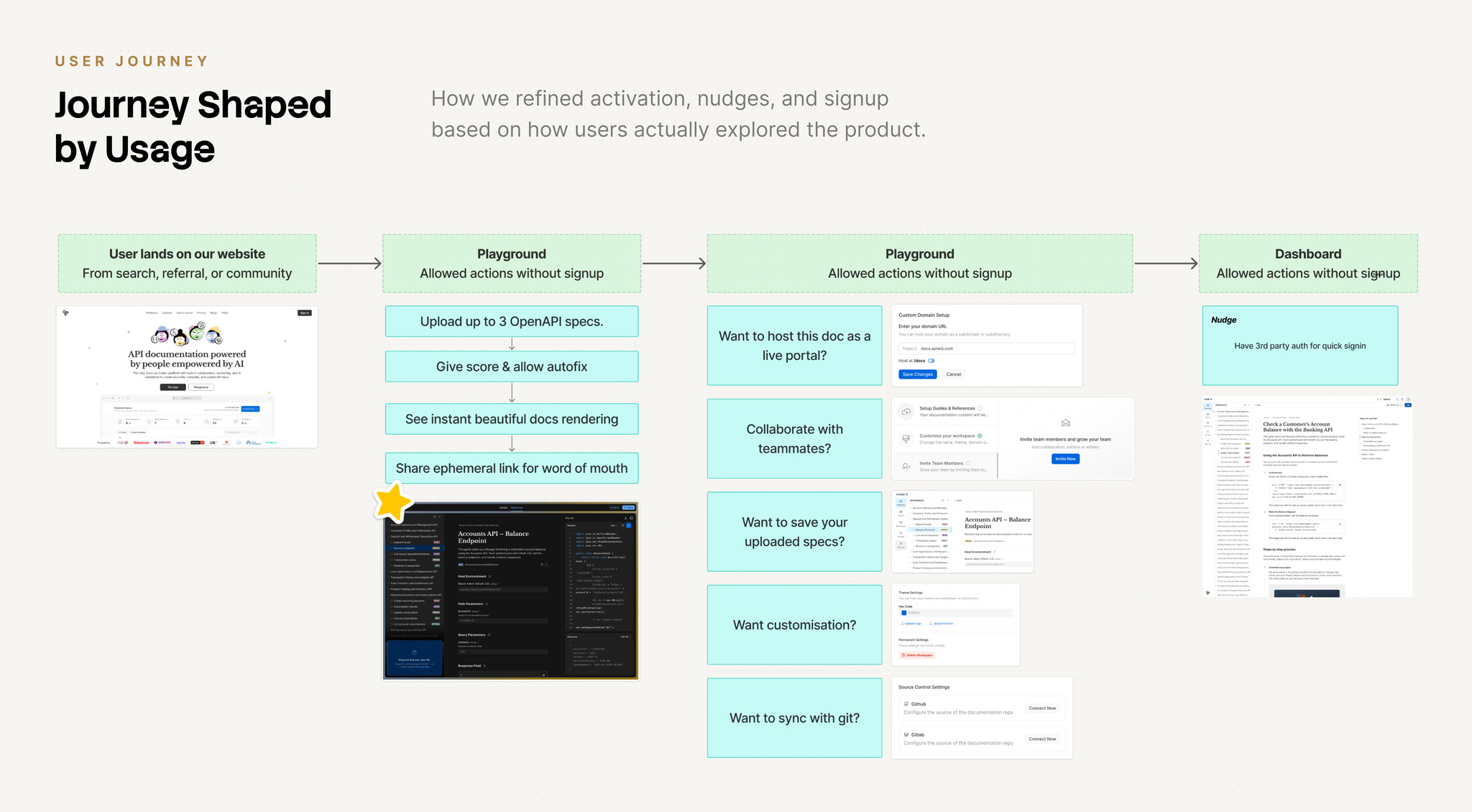Toggle the Host at /docs switch
The image size is (1472, 812).
(931, 361)
